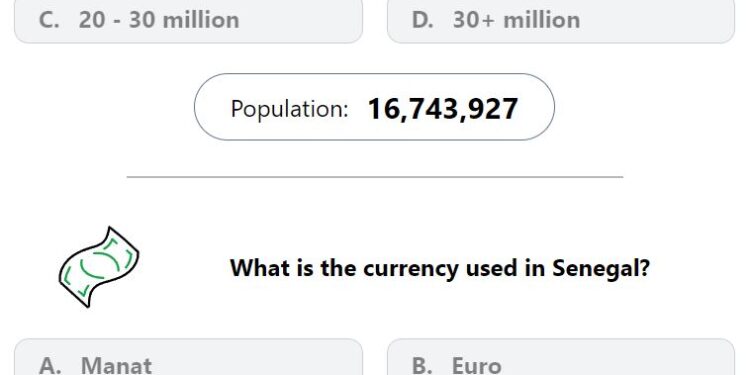
Task: Click the "Population:" label text
Action: pyautogui.click(x=289, y=109)
